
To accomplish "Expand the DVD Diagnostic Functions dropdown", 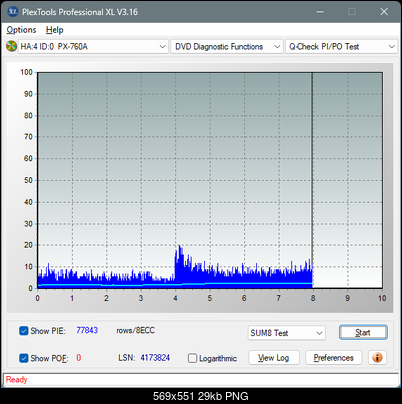I will point(227,46).
